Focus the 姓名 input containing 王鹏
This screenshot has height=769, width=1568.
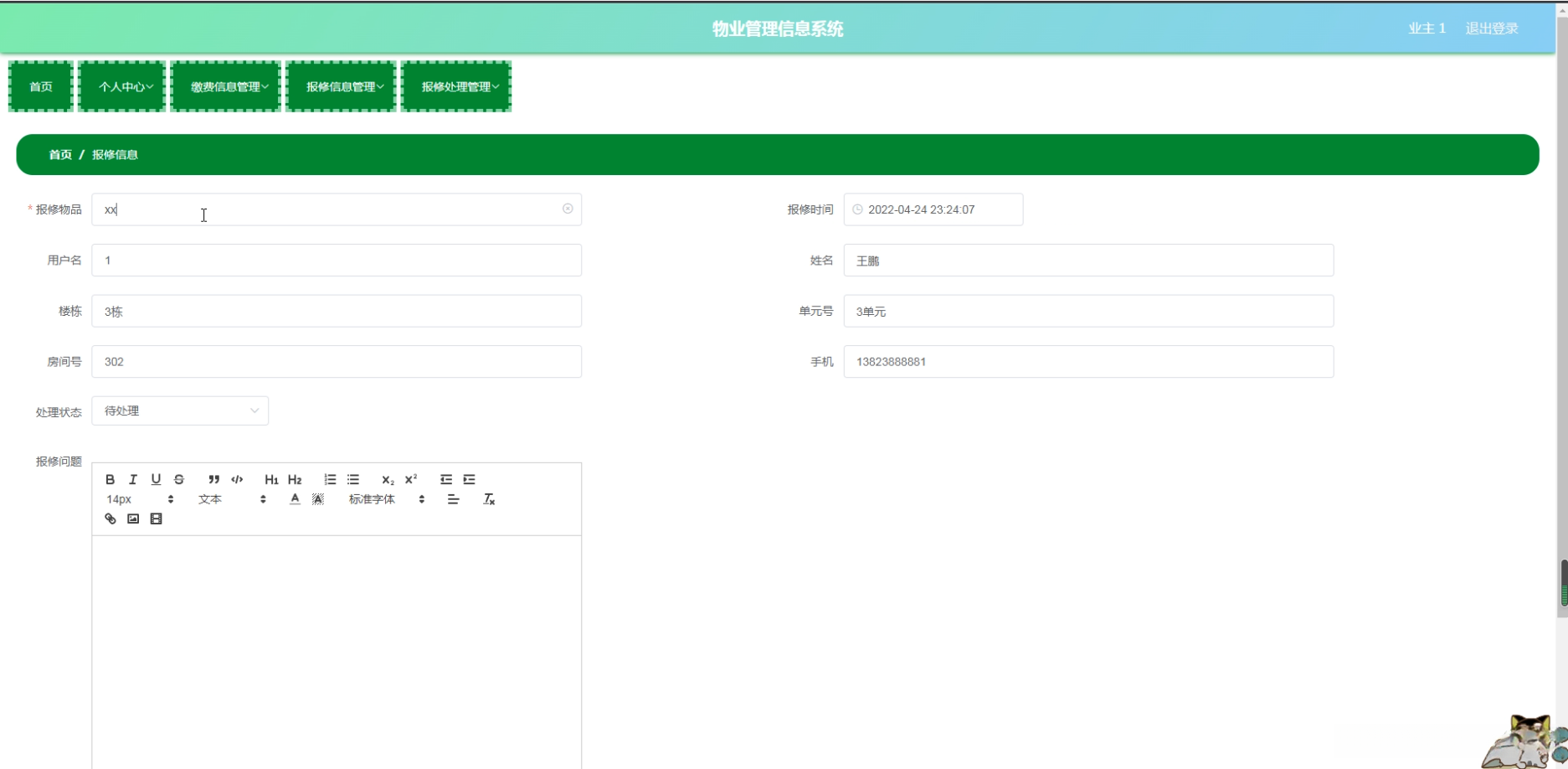click(1088, 261)
